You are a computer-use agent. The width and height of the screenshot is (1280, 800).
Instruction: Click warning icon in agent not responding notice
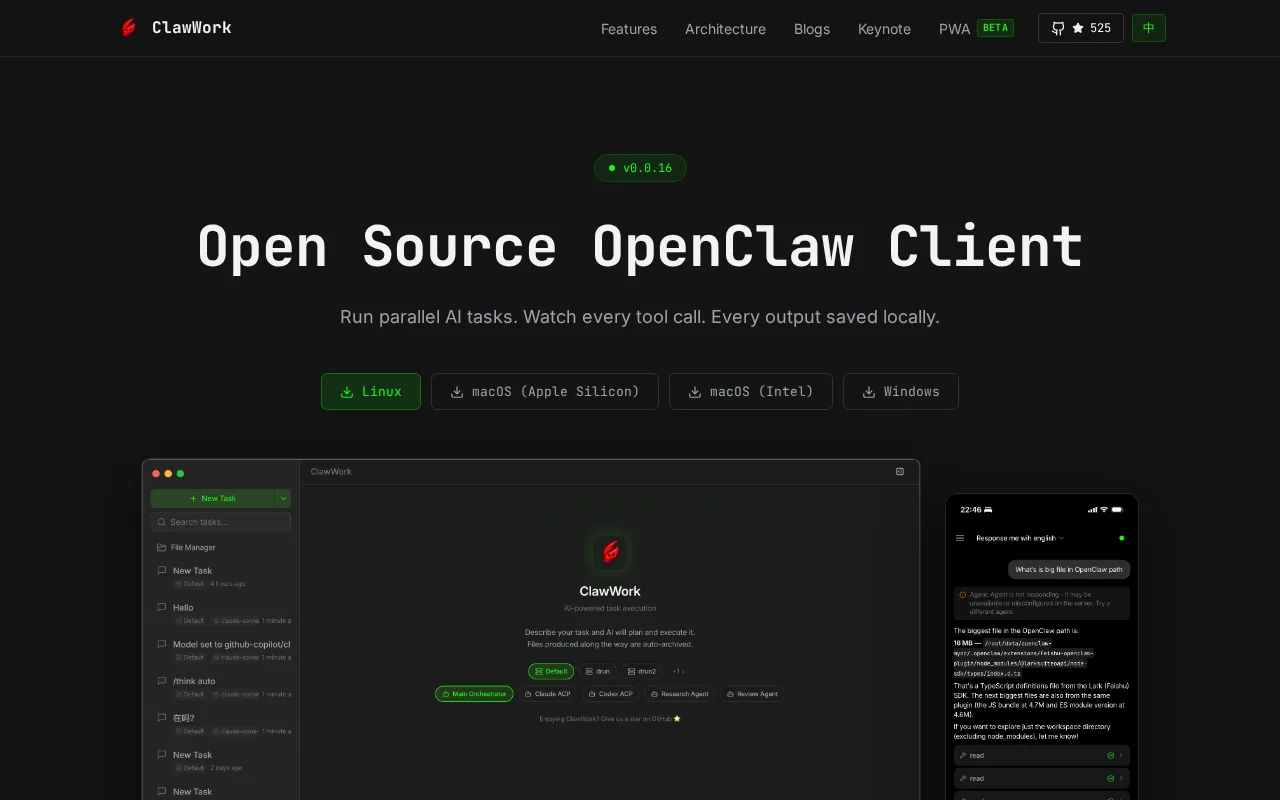(963, 595)
